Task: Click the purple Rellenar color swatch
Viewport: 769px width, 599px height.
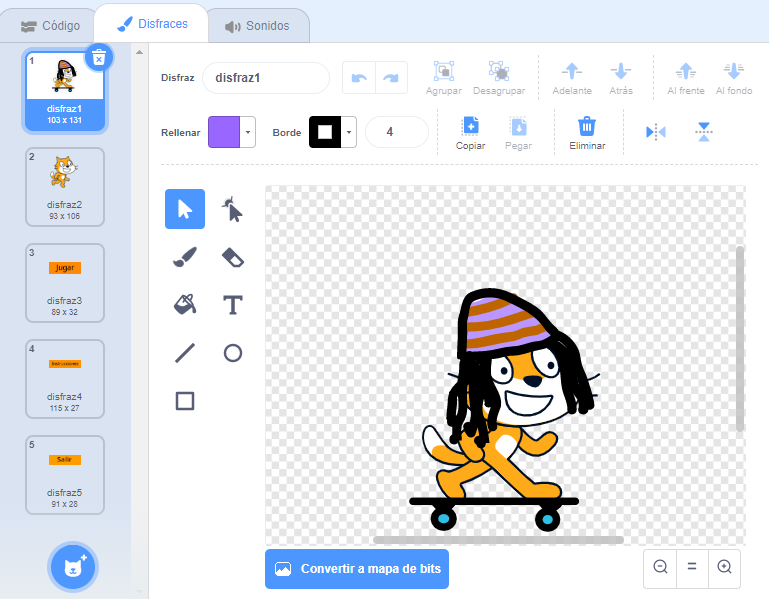Action: click(225, 132)
